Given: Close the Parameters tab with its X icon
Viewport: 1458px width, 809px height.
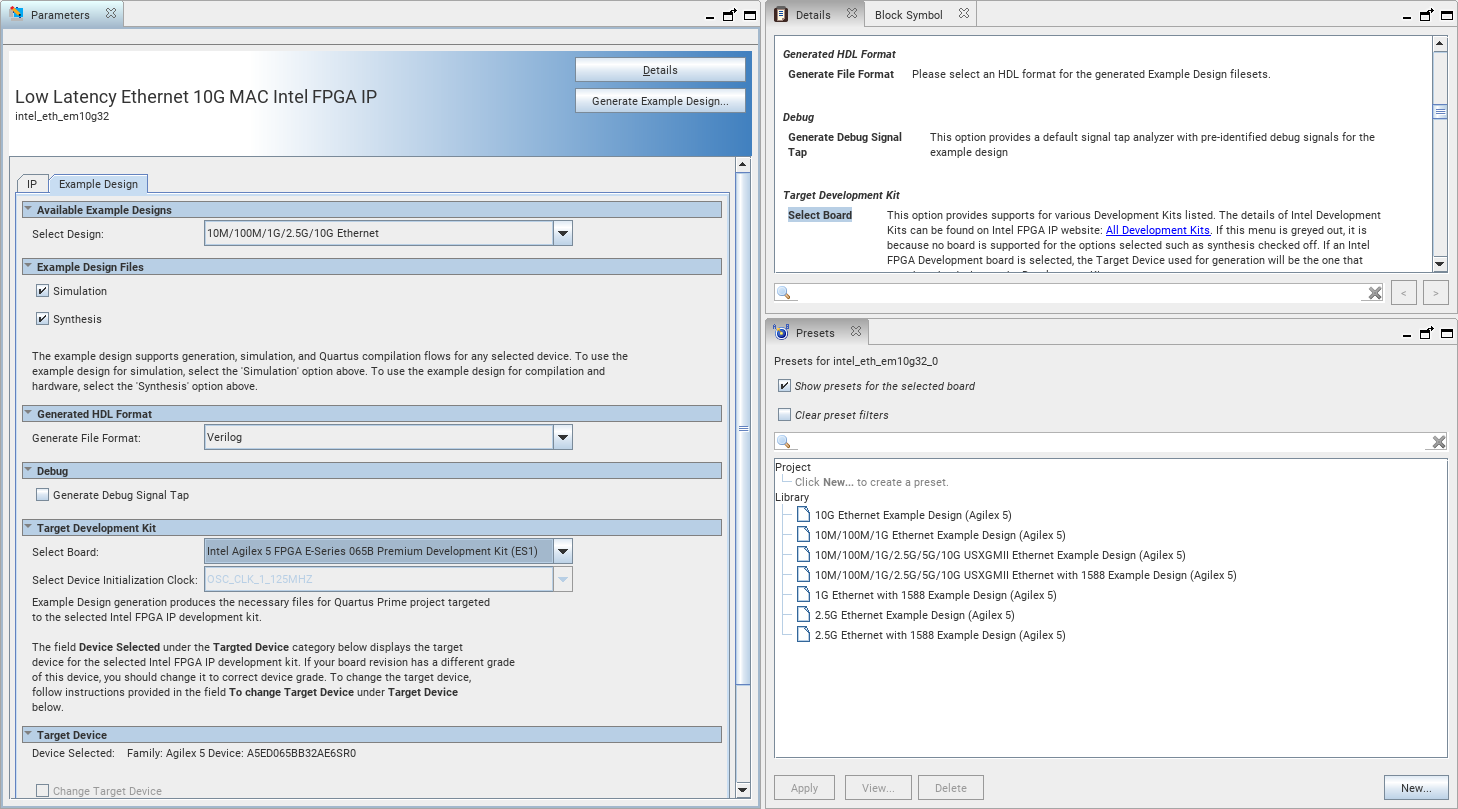Looking at the screenshot, I should click(x=111, y=14).
